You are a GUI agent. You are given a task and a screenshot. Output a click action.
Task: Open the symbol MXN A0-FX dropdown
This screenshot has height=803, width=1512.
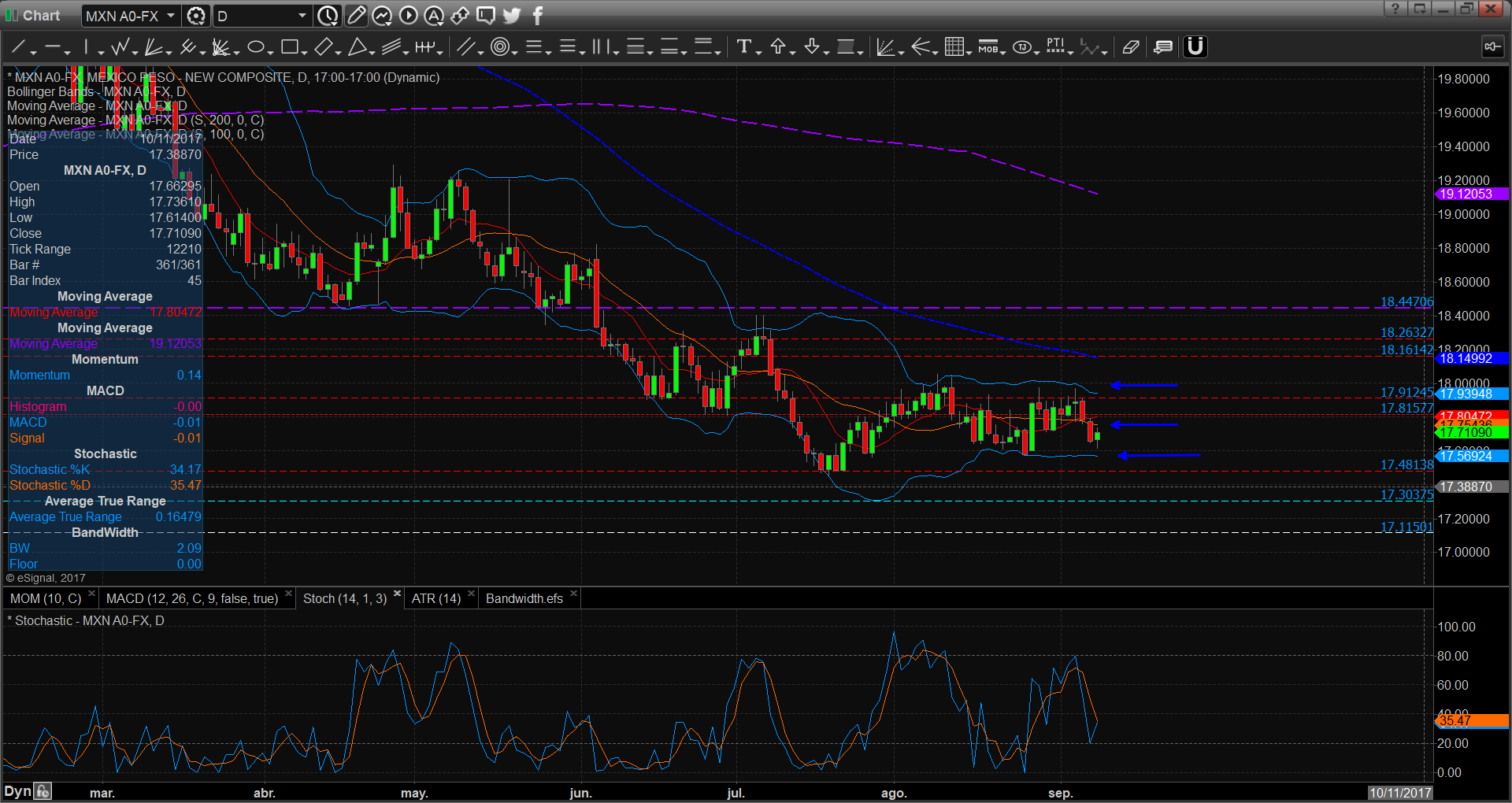pos(171,16)
